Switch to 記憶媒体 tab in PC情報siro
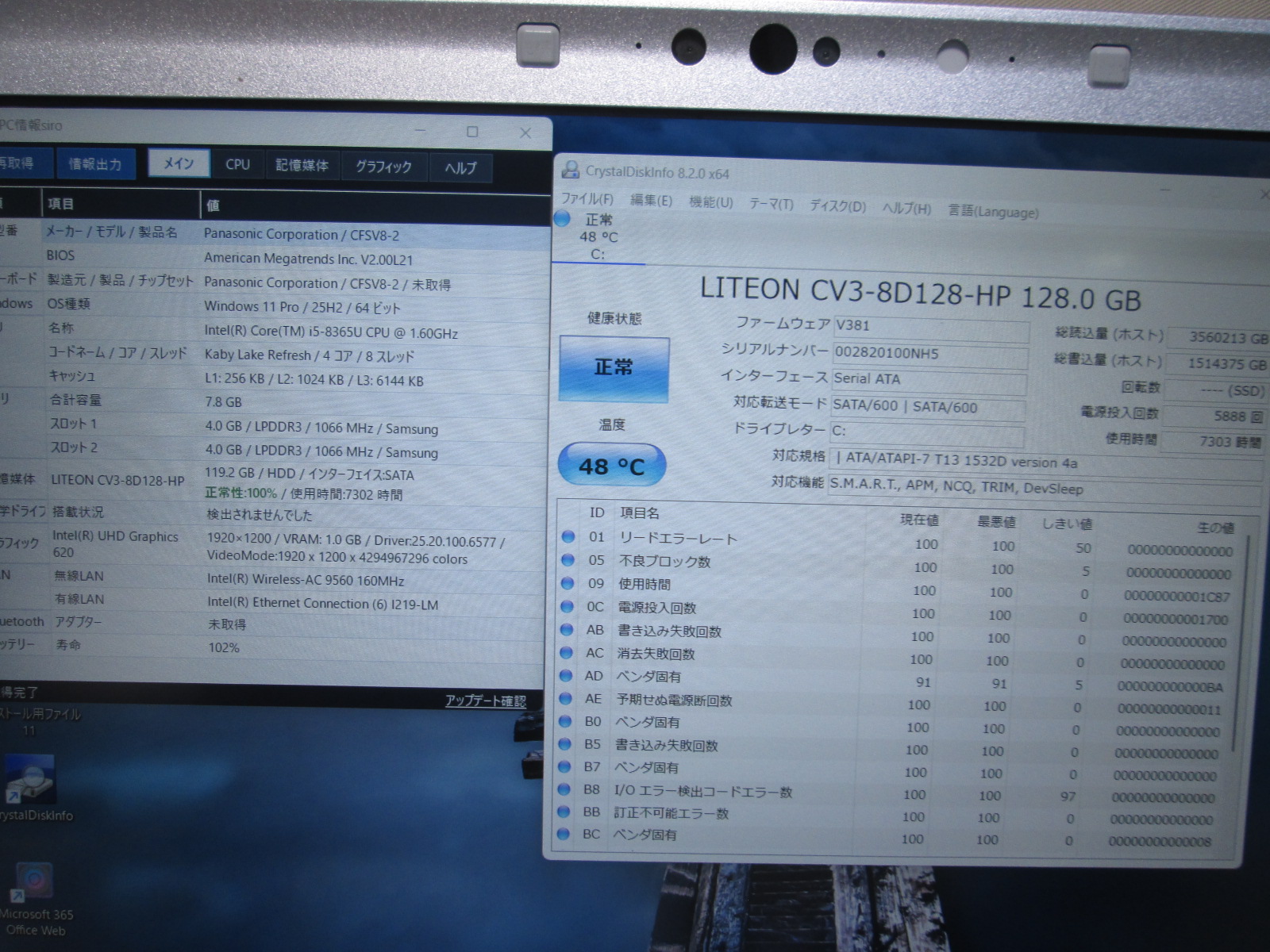 point(302,165)
